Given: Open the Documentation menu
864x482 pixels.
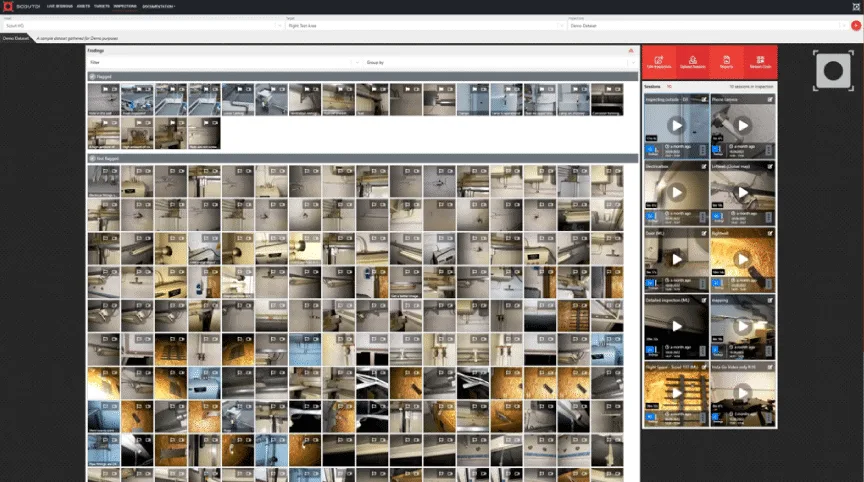Looking at the screenshot, I should (159, 7).
